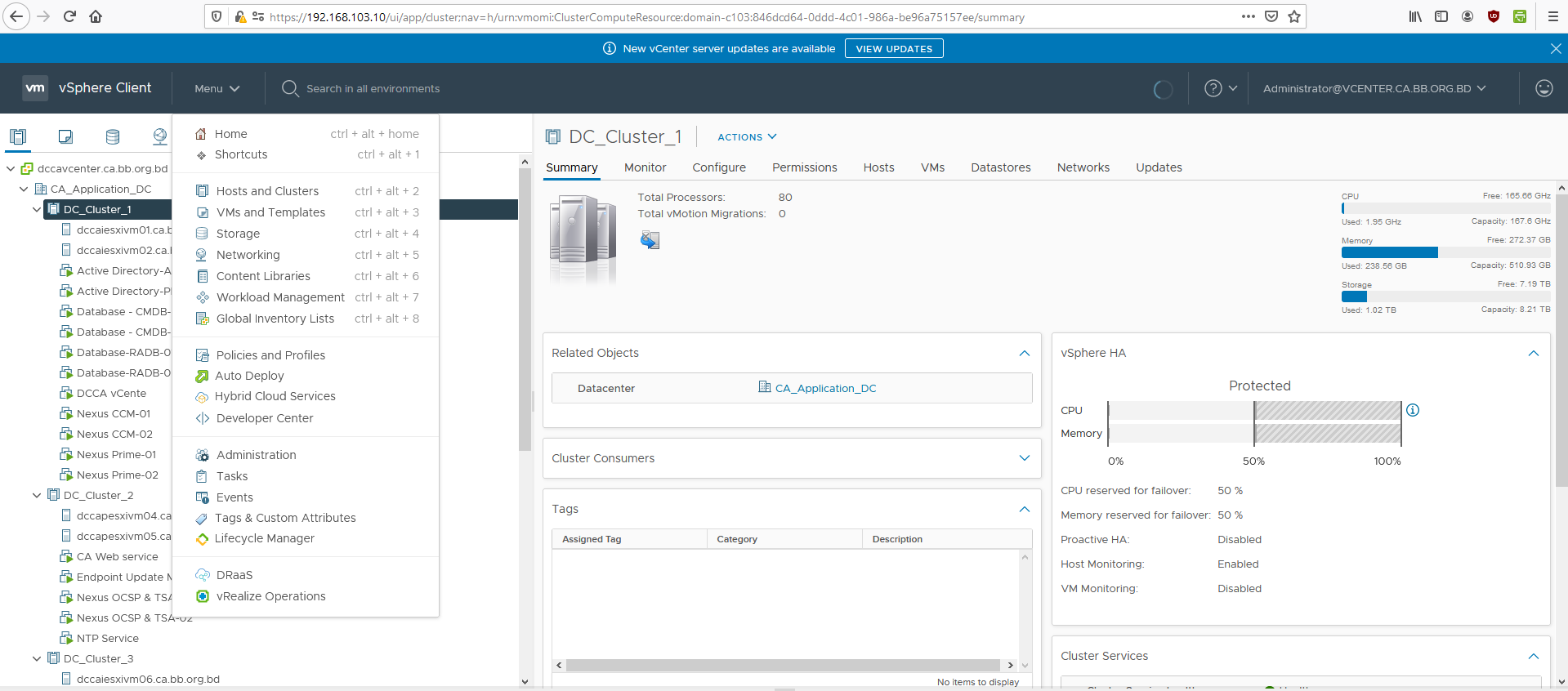Reload the page in the browser

click(x=69, y=16)
